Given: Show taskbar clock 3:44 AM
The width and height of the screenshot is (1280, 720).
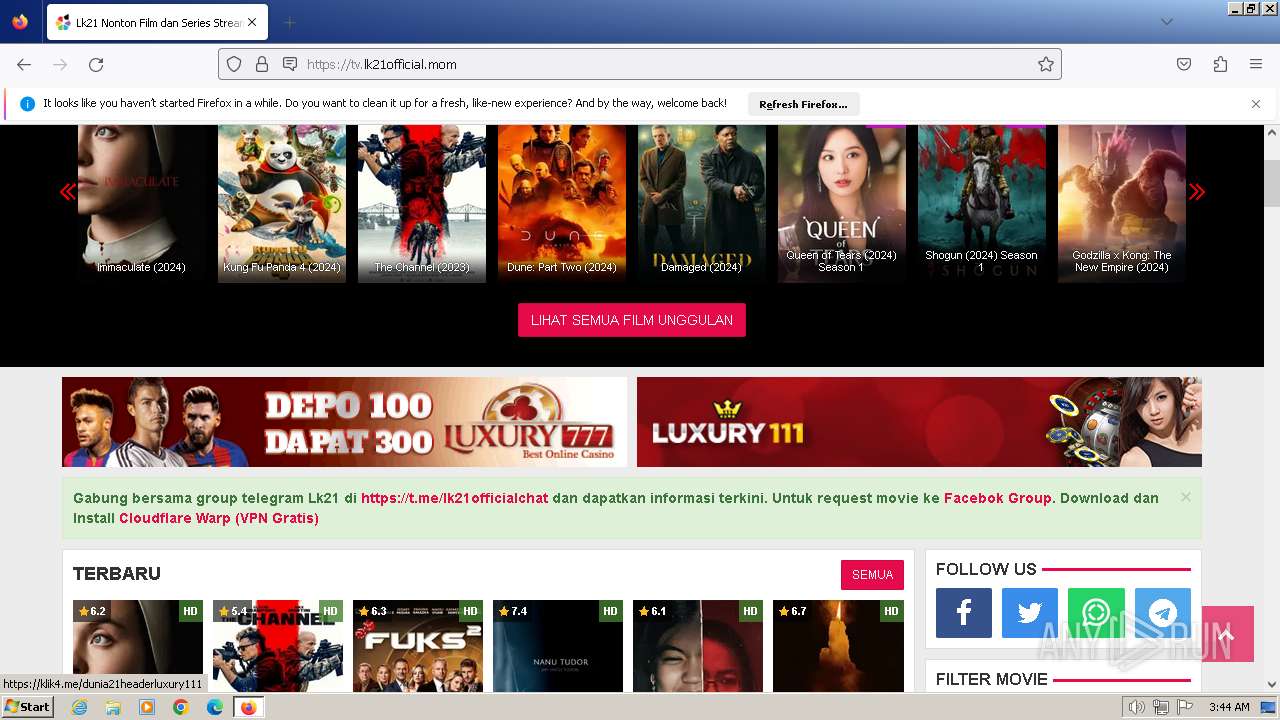Looking at the screenshot, I should (1229, 707).
